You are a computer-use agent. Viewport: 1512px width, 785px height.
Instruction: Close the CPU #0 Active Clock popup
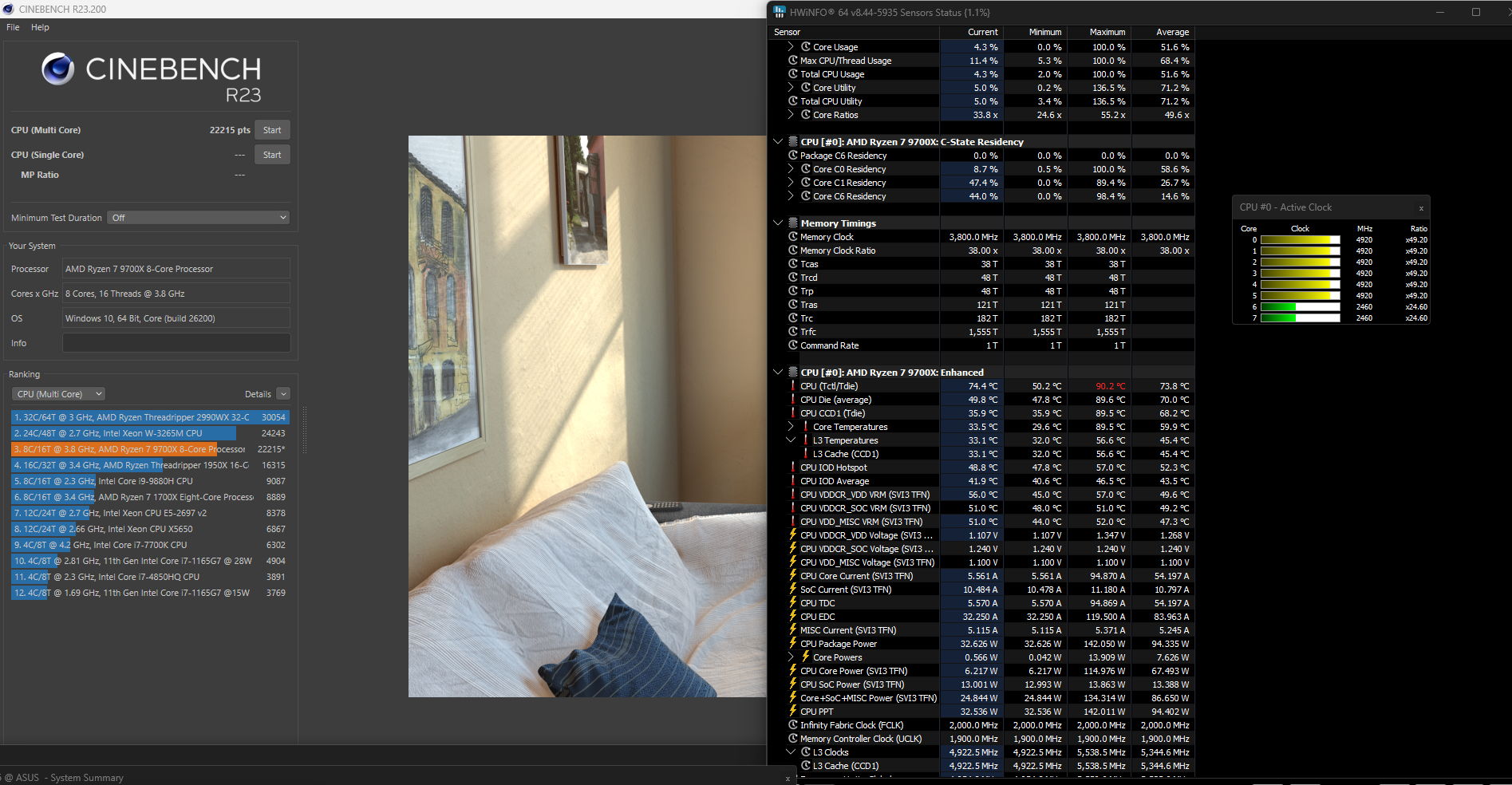coord(1421,207)
